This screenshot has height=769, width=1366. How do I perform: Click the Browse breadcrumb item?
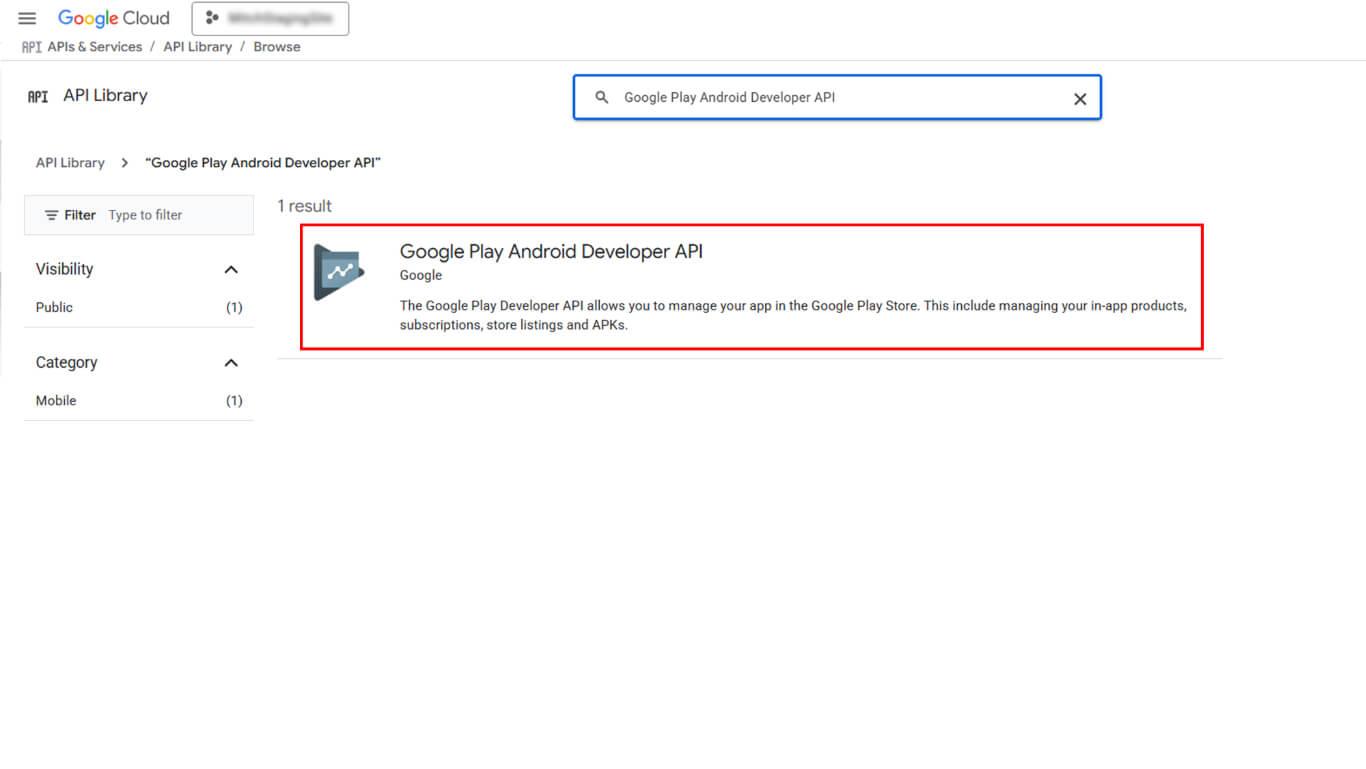[277, 47]
